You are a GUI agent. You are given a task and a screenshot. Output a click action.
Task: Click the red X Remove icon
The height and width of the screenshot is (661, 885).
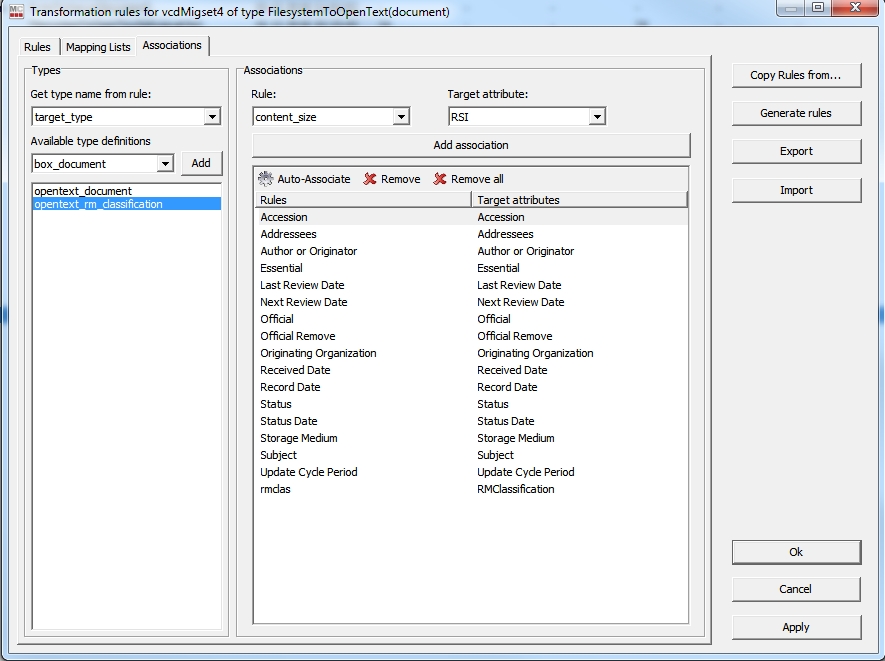point(370,179)
